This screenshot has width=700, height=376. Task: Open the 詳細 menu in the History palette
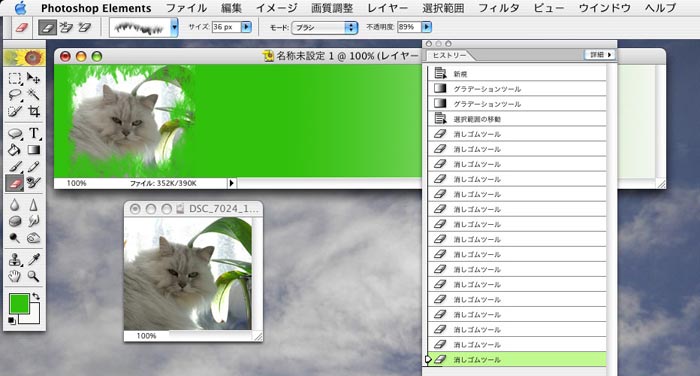click(x=599, y=54)
